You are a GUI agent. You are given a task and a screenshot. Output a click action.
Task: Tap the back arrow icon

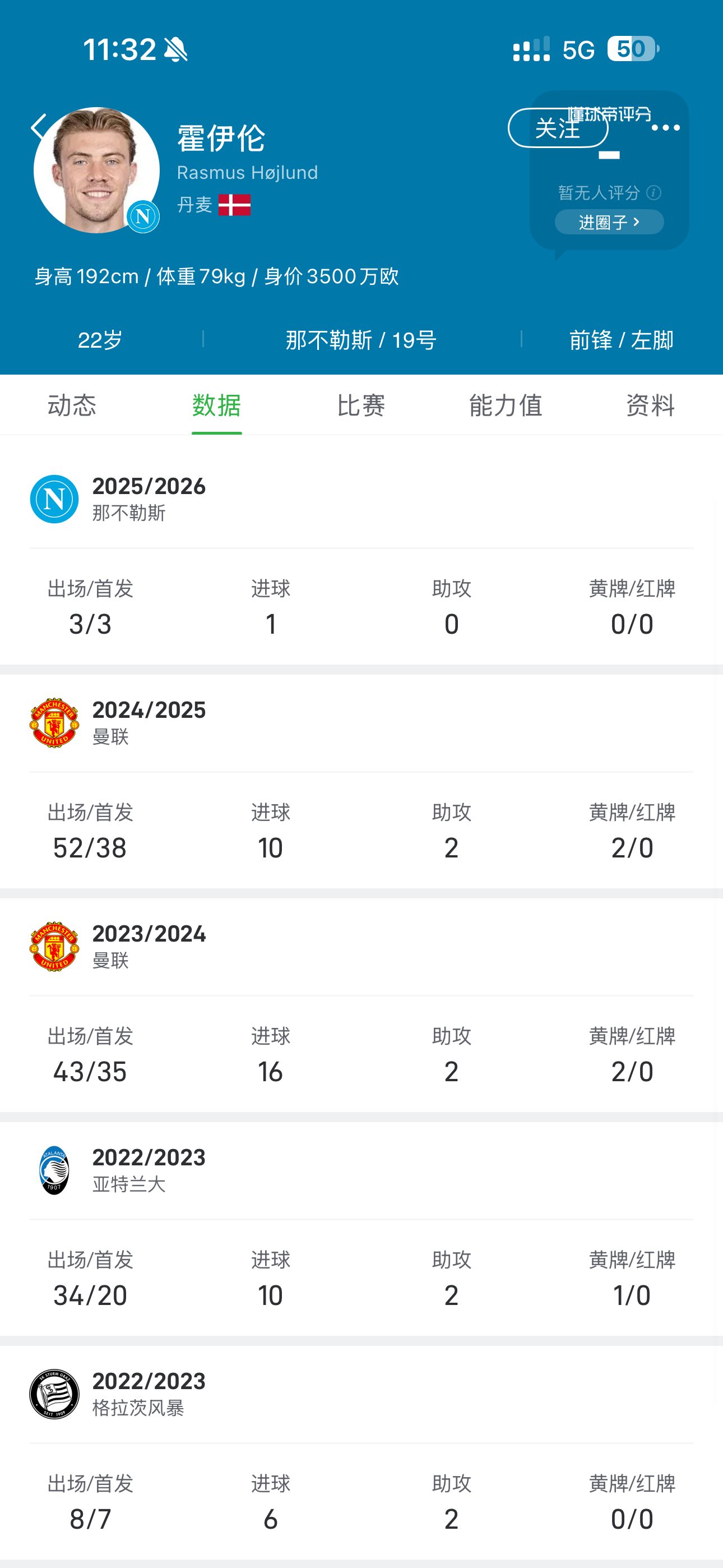[x=39, y=127]
